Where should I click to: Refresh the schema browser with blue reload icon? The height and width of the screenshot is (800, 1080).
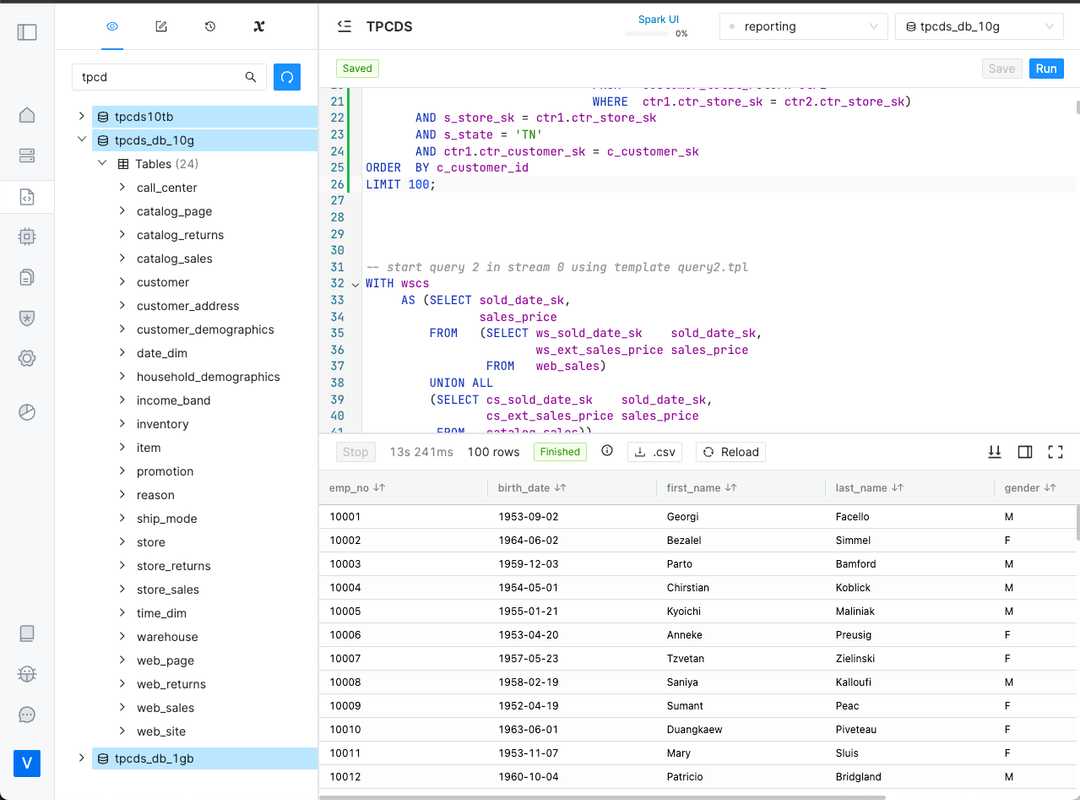(x=287, y=76)
